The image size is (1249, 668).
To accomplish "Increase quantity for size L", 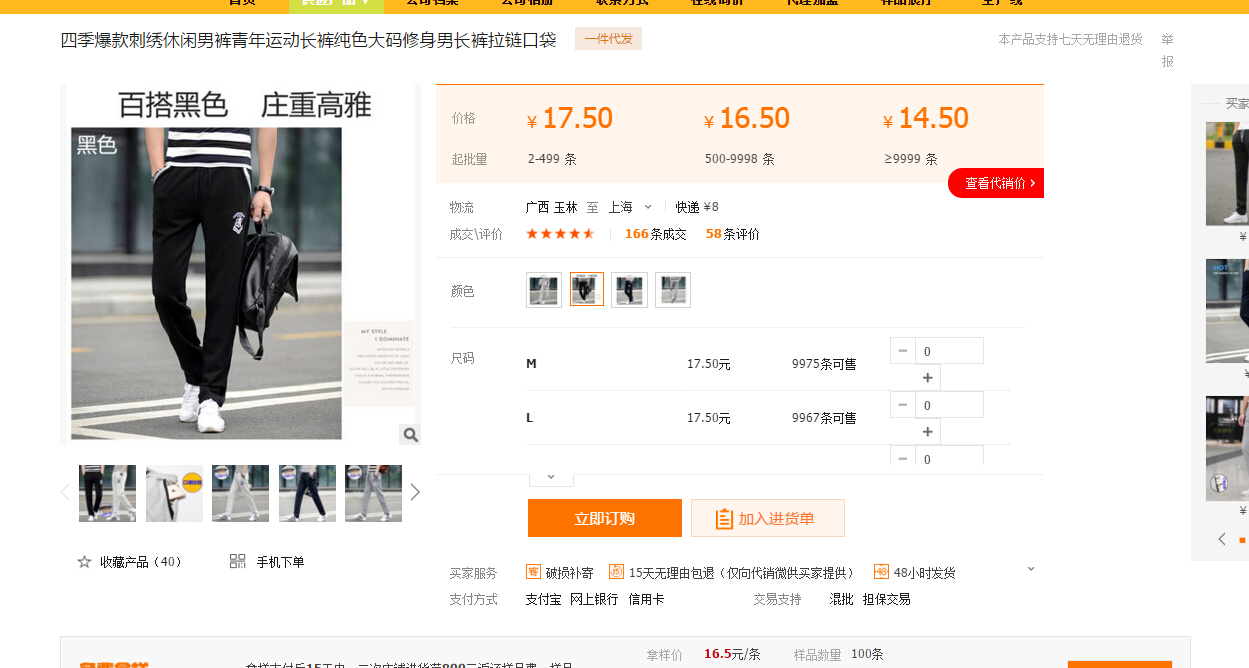I will [x=927, y=432].
